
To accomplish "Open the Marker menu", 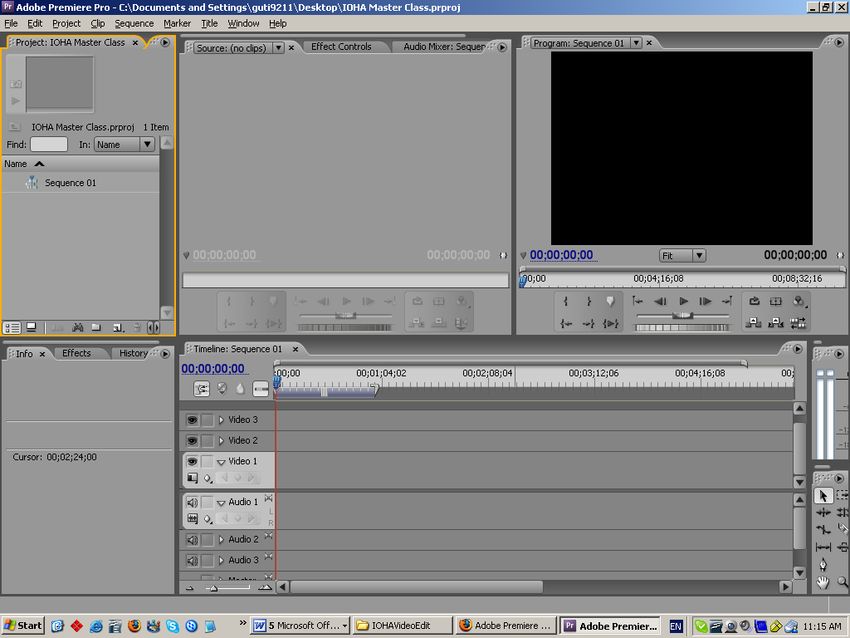I will tap(177, 23).
